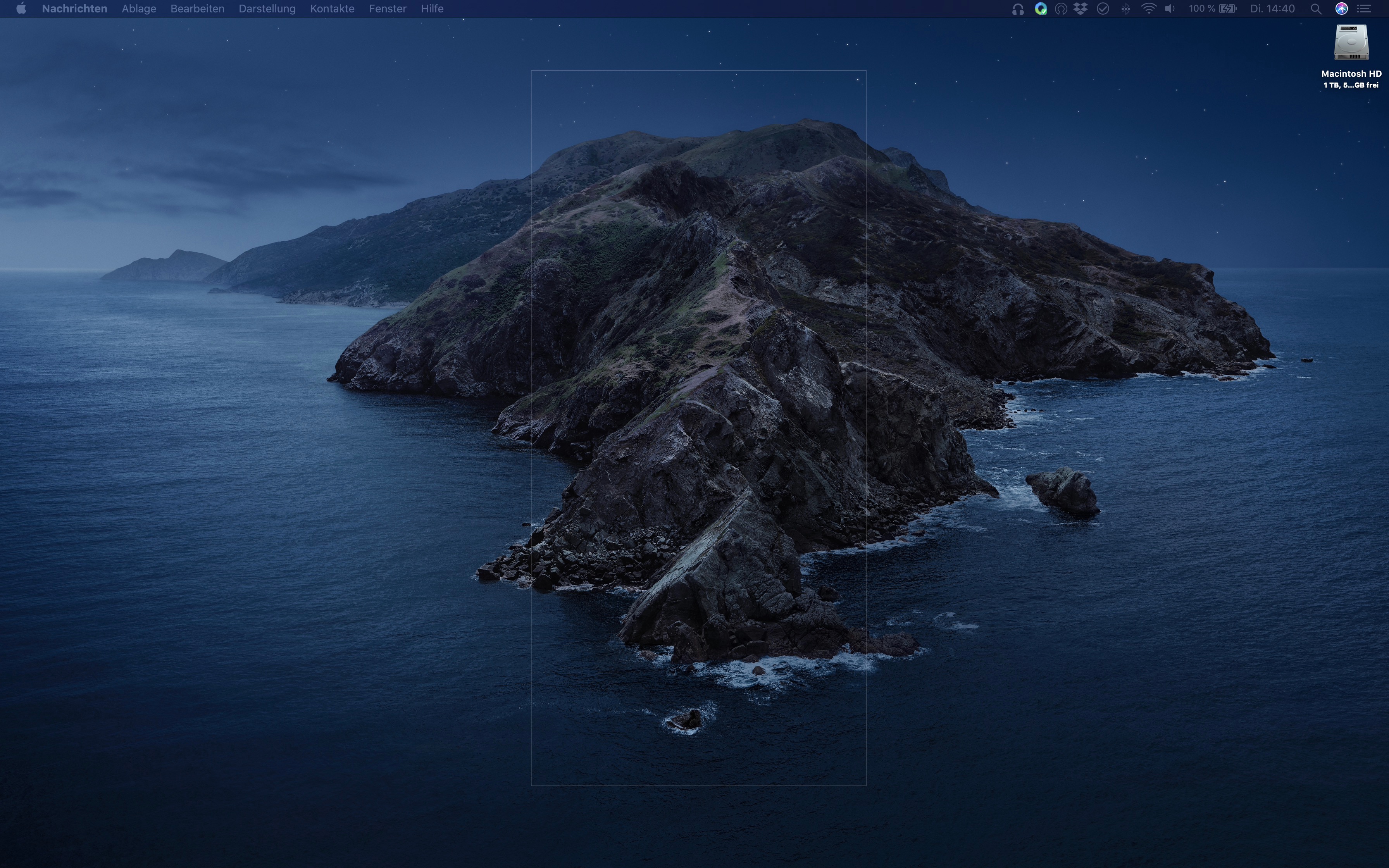
Task: Open the Bluetooth status menu
Action: pos(1125,9)
